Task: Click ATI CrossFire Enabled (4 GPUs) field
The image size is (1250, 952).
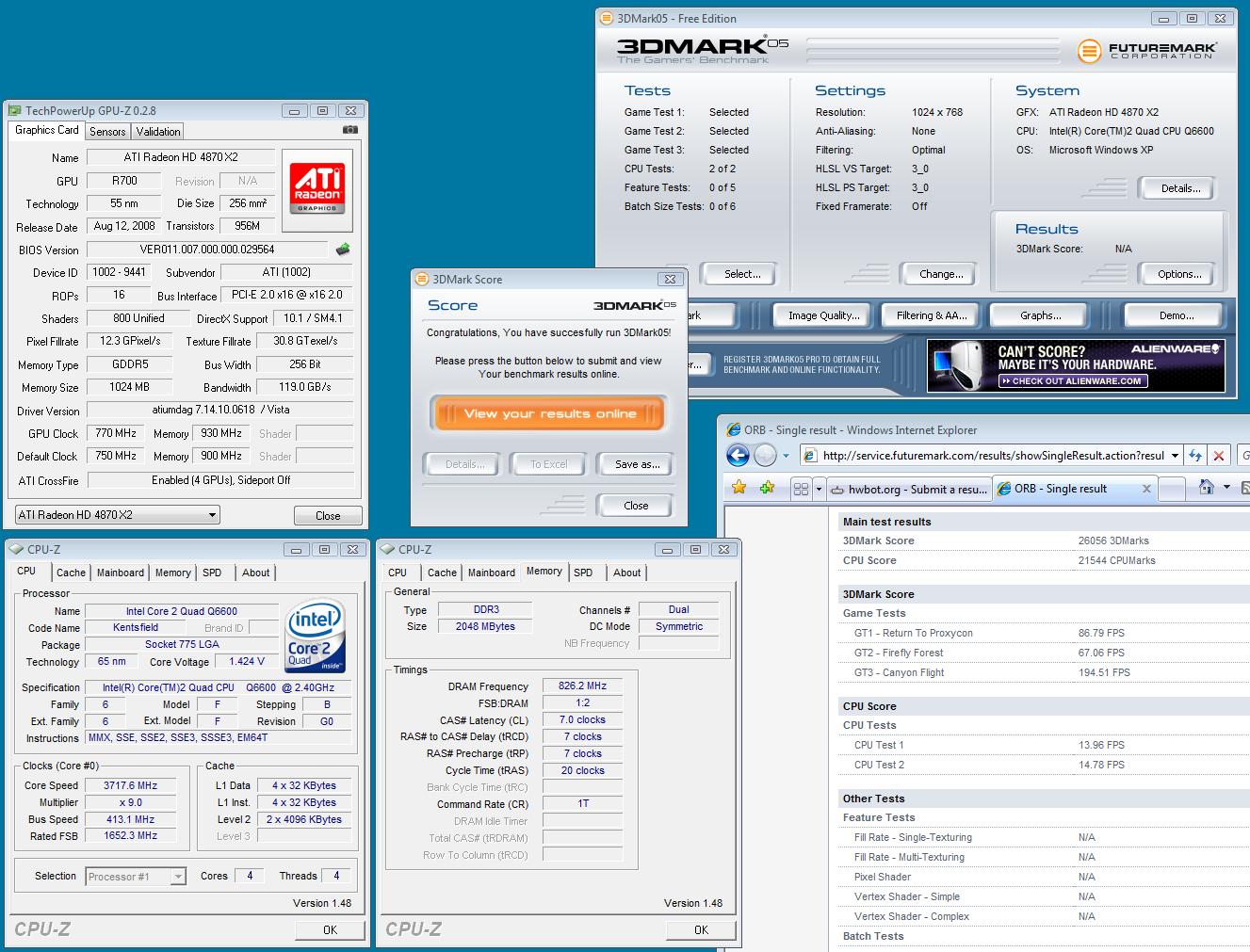Action: (220, 480)
